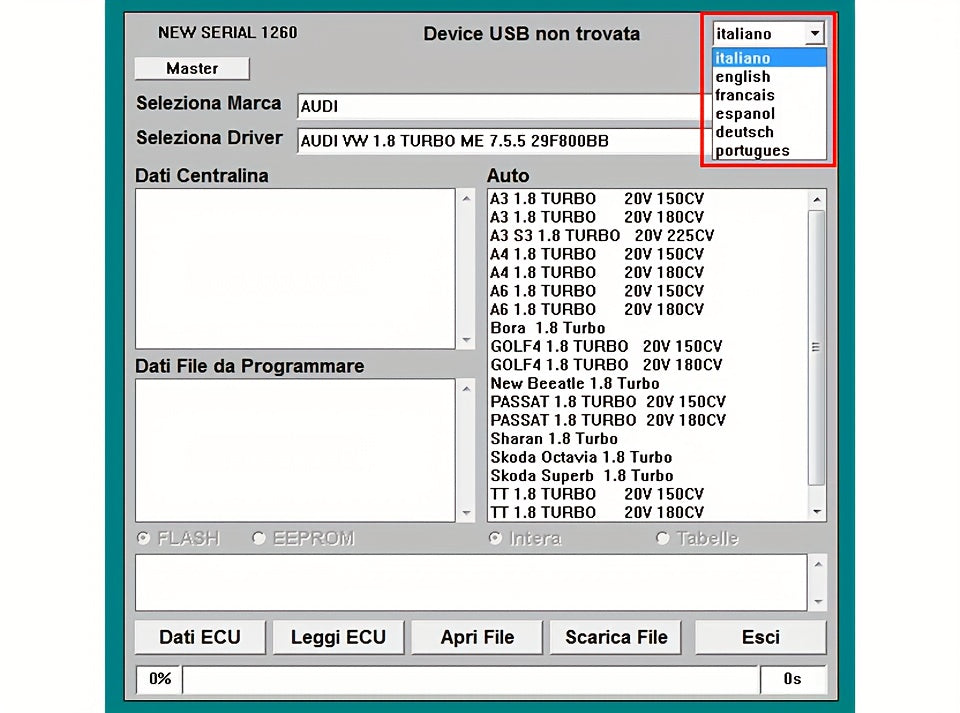Click the Master button
This screenshot has height=713, width=960.
[x=192, y=68]
